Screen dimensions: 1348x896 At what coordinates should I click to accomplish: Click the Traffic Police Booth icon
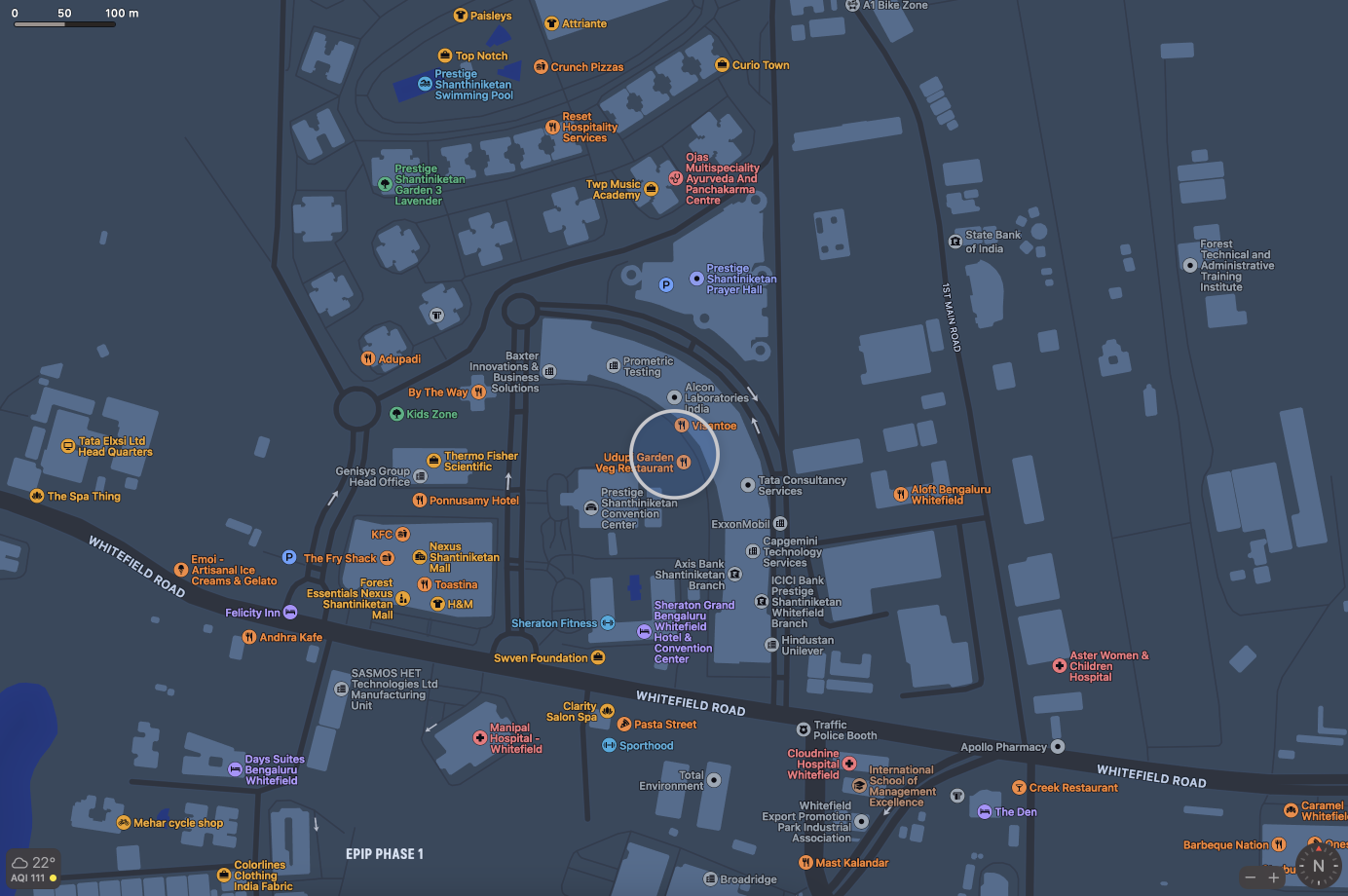click(x=804, y=729)
